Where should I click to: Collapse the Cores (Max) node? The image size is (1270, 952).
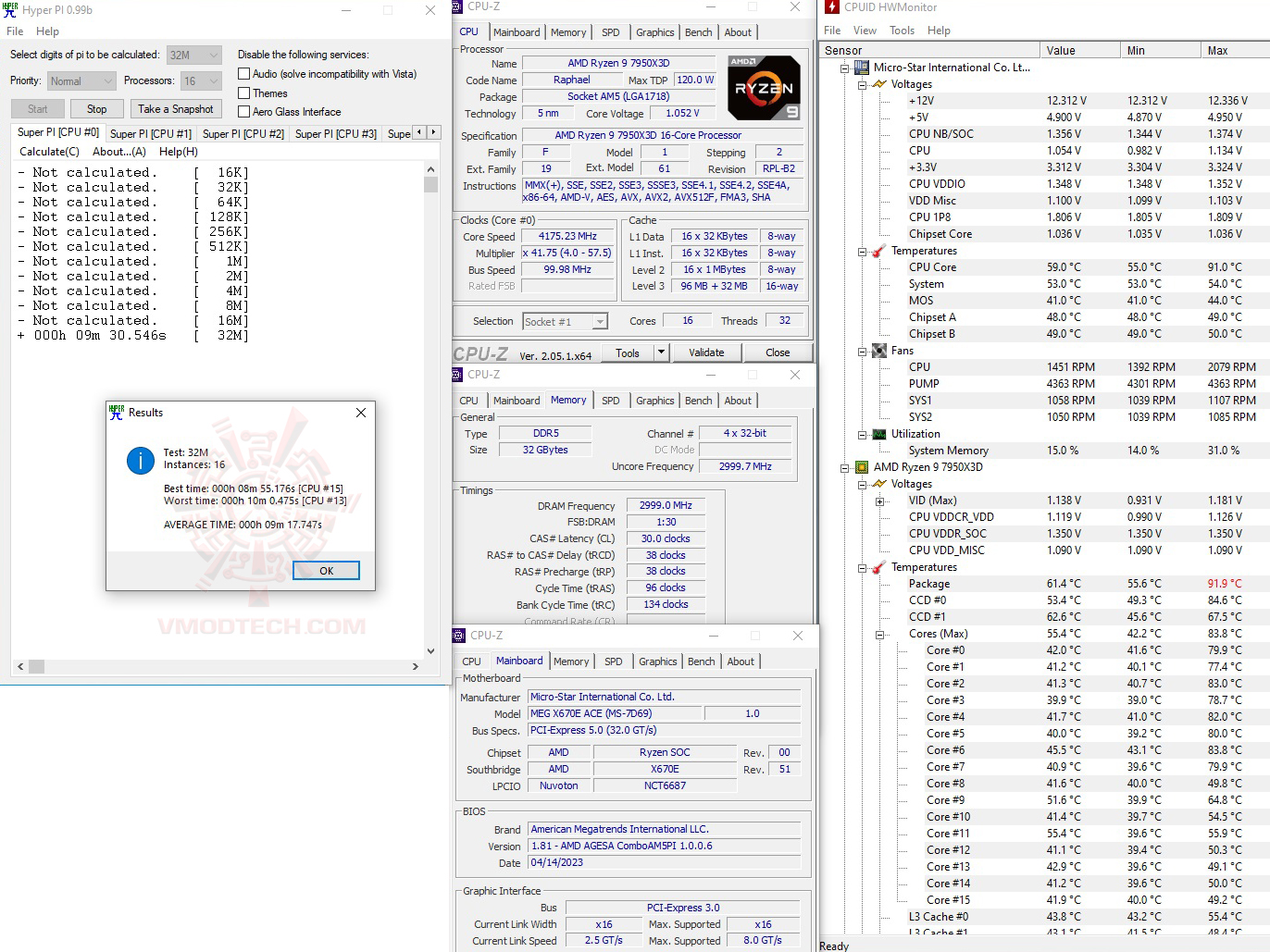(880, 634)
